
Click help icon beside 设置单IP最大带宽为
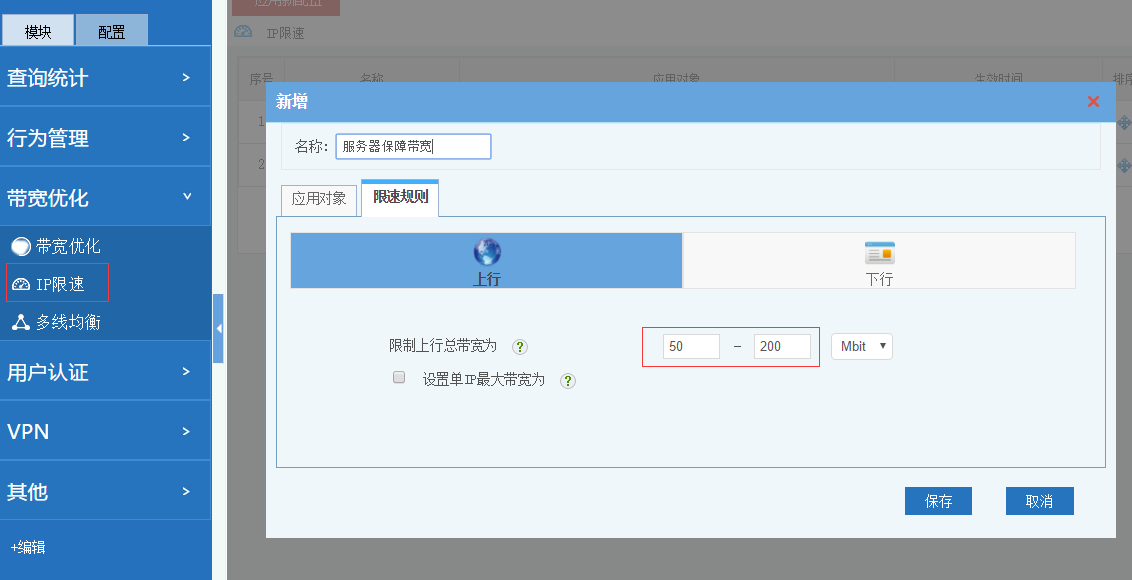click(x=568, y=381)
